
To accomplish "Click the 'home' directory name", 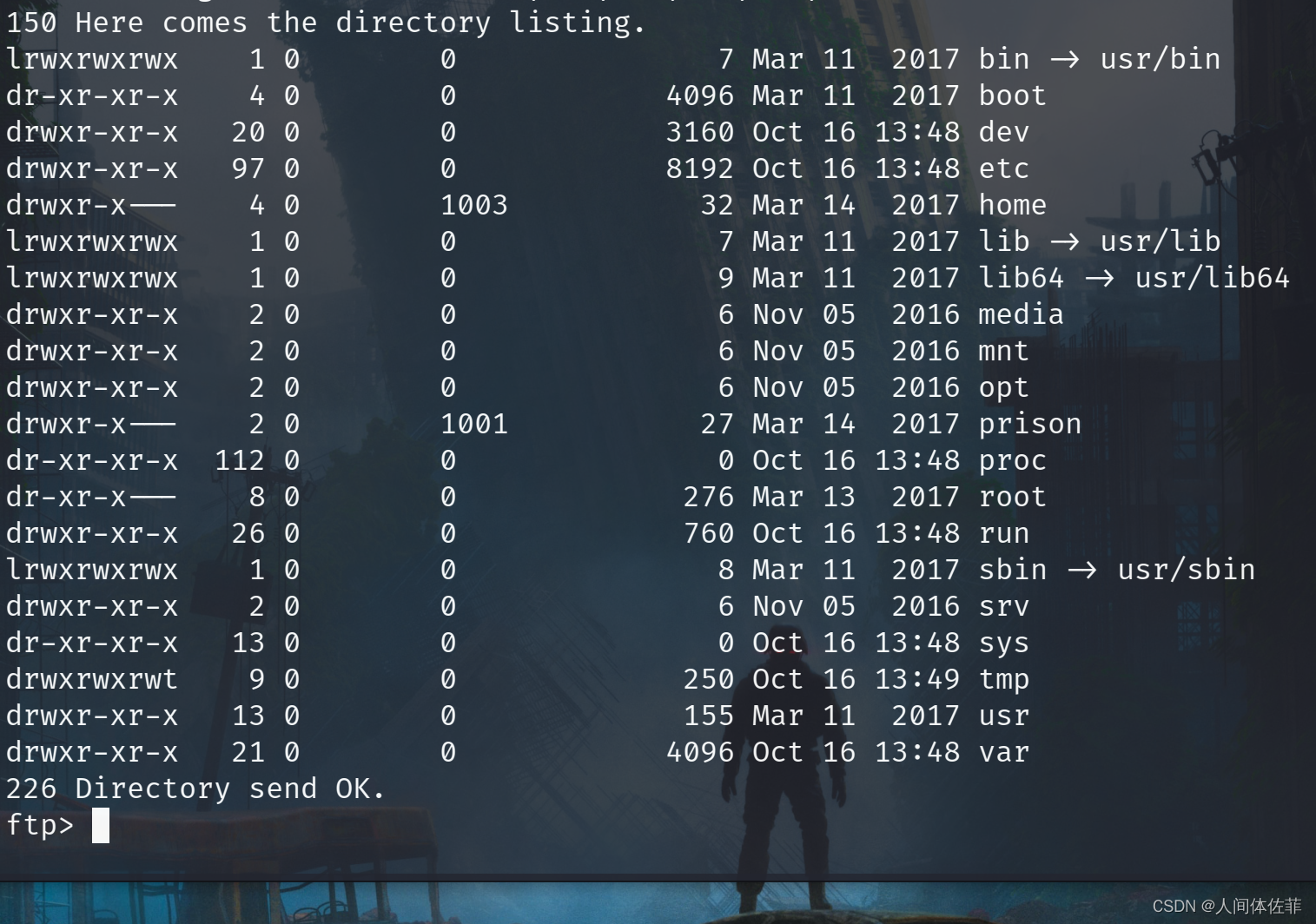I will click(1012, 205).
